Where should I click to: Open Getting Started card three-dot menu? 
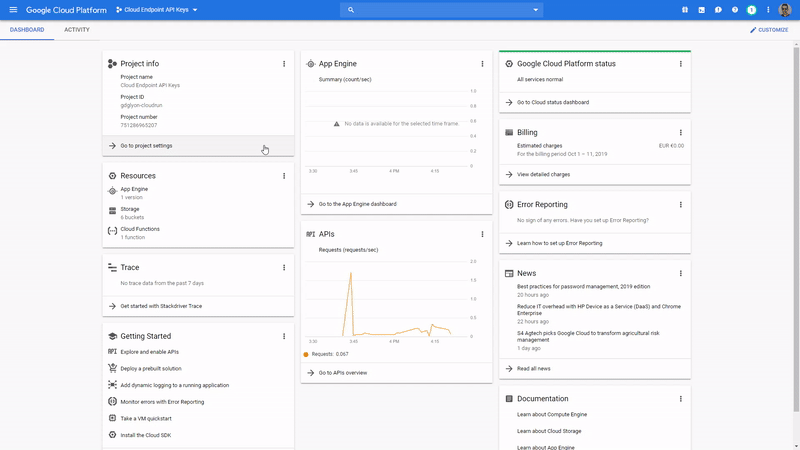point(284,336)
